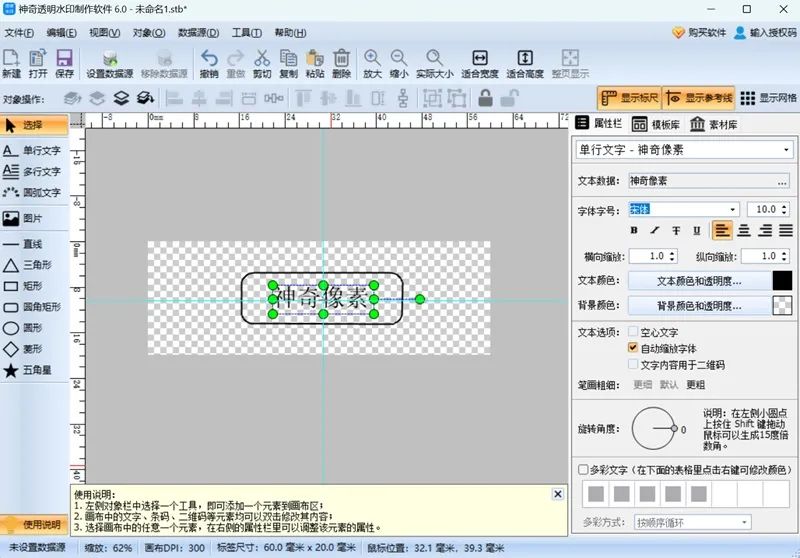Viewport: 800px width, 558px height.
Task: Select the 单行文字 single-line text tool
Action: pos(32,150)
